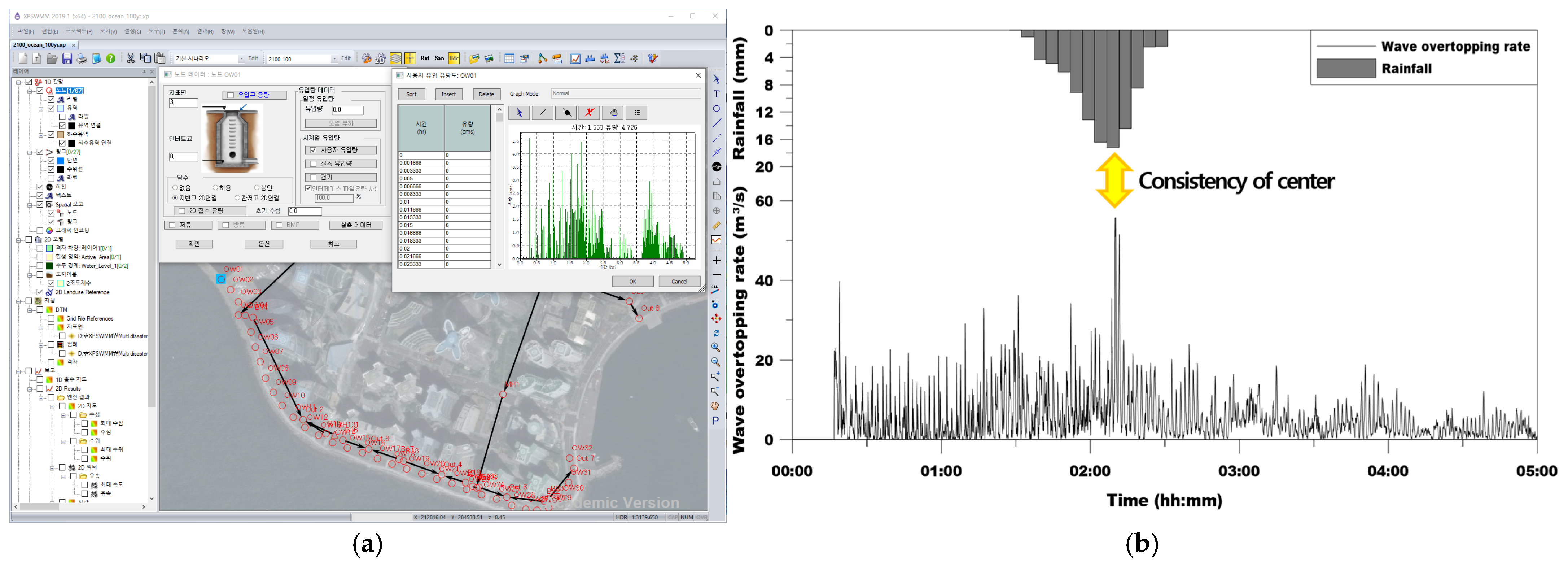Click the Sort button

(x=411, y=95)
